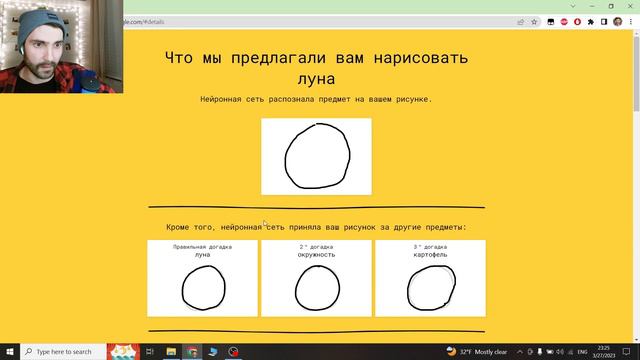Open the network tray icon
This screenshot has width=640, height=360.
pyautogui.click(x=570, y=352)
